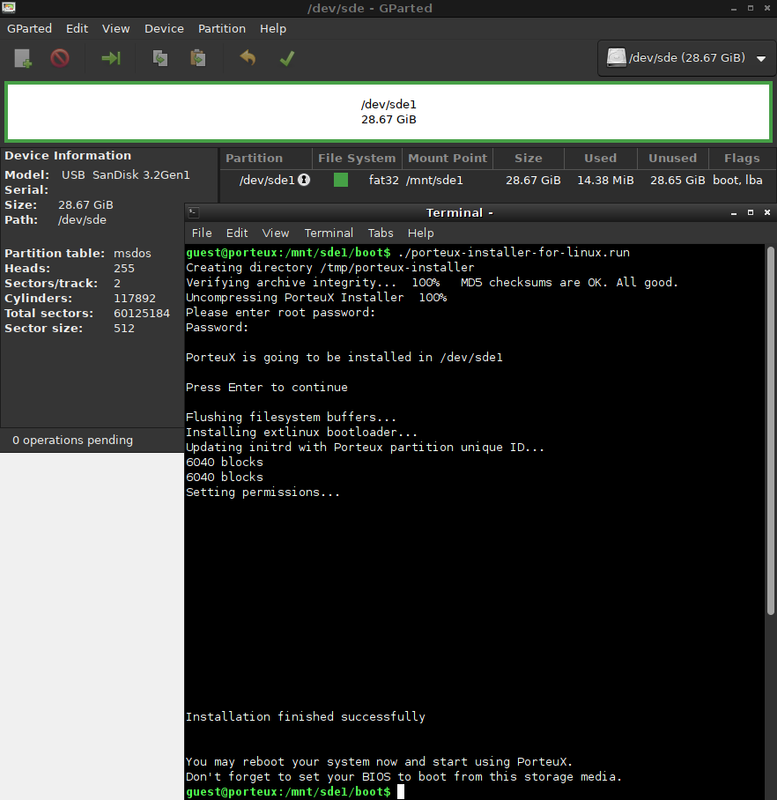Viewport: 777px width, 800px height.
Task: Click the GParted app icon in title bar
Action: click(9, 8)
